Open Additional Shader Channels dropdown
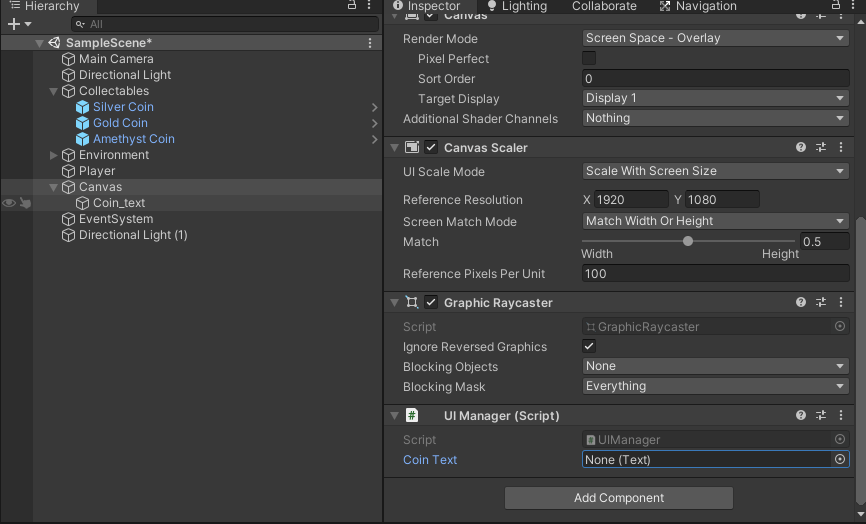 point(716,118)
